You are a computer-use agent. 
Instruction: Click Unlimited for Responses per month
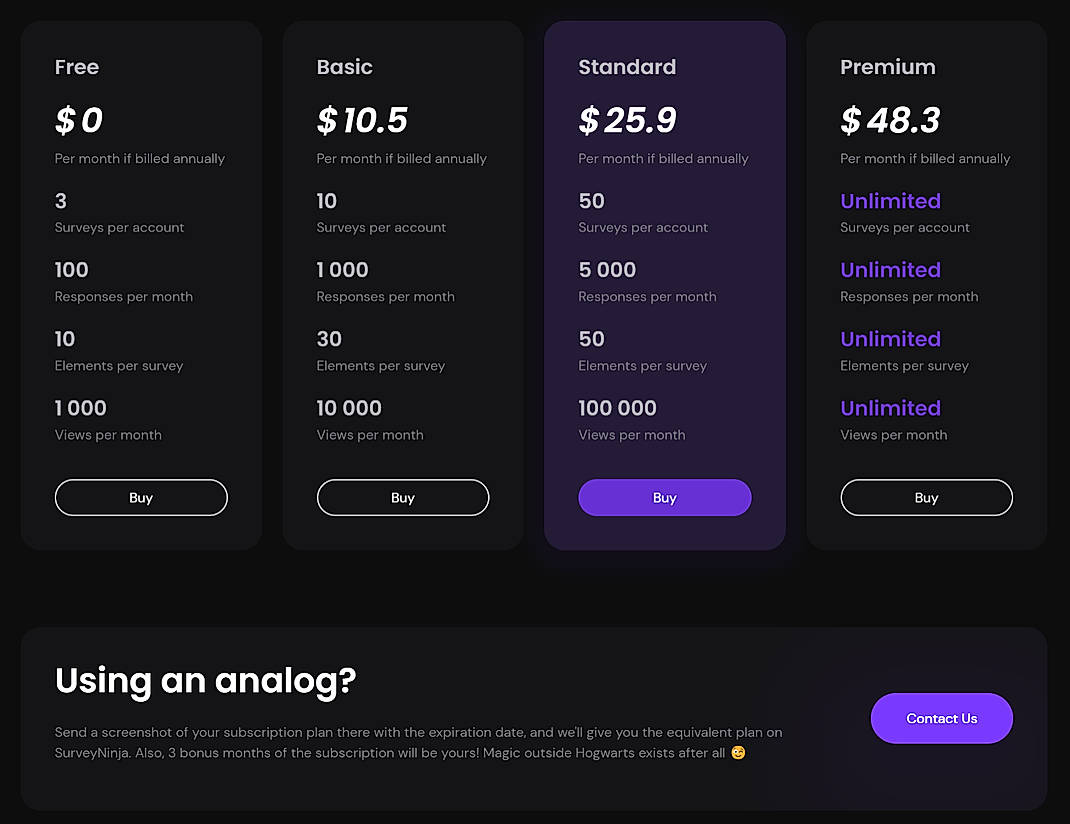pyautogui.click(x=890, y=270)
